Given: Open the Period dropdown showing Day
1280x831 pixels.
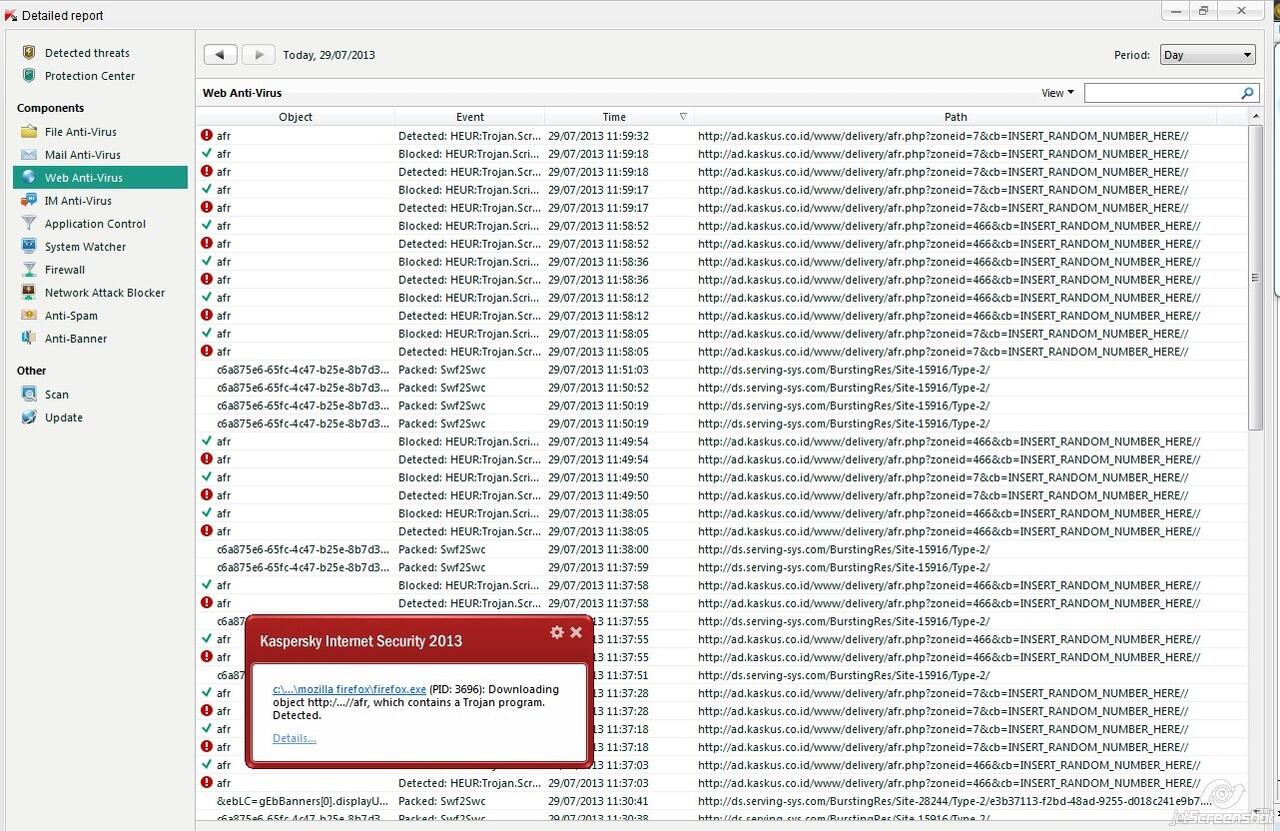Looking at the screenshot, I should 1208,55.
